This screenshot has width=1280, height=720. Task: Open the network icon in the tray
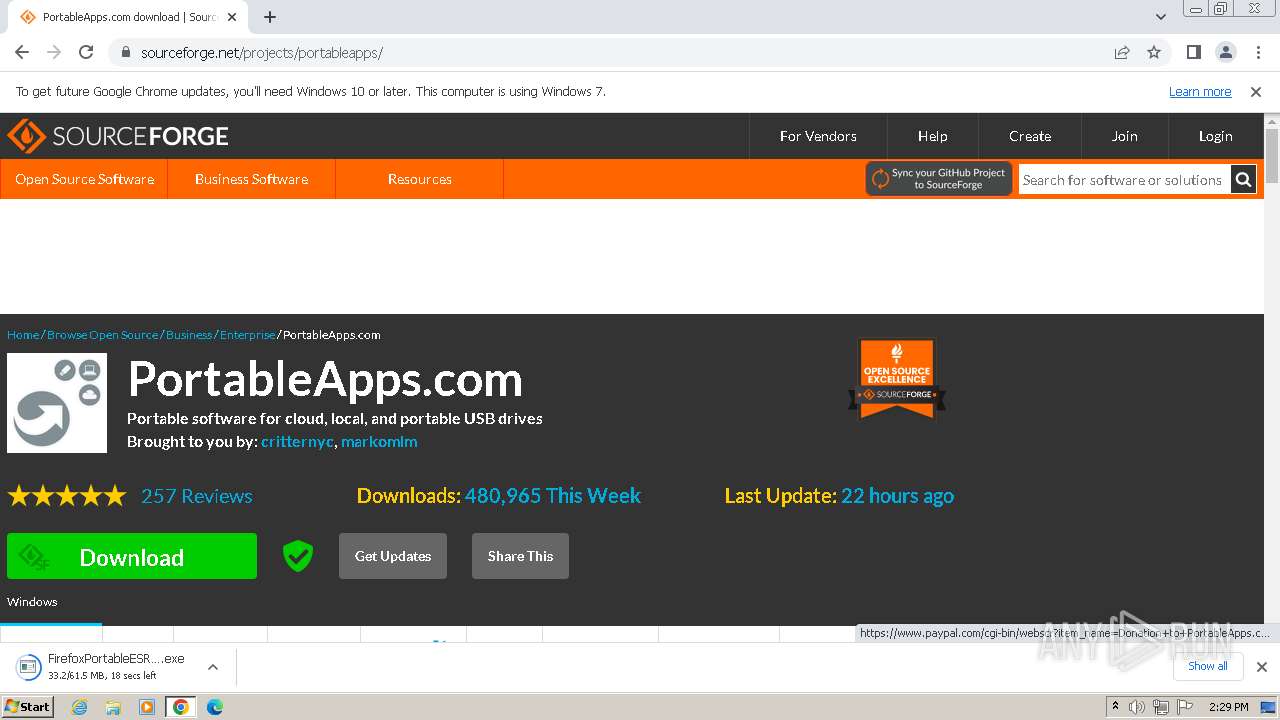(x=1160, y=707)
